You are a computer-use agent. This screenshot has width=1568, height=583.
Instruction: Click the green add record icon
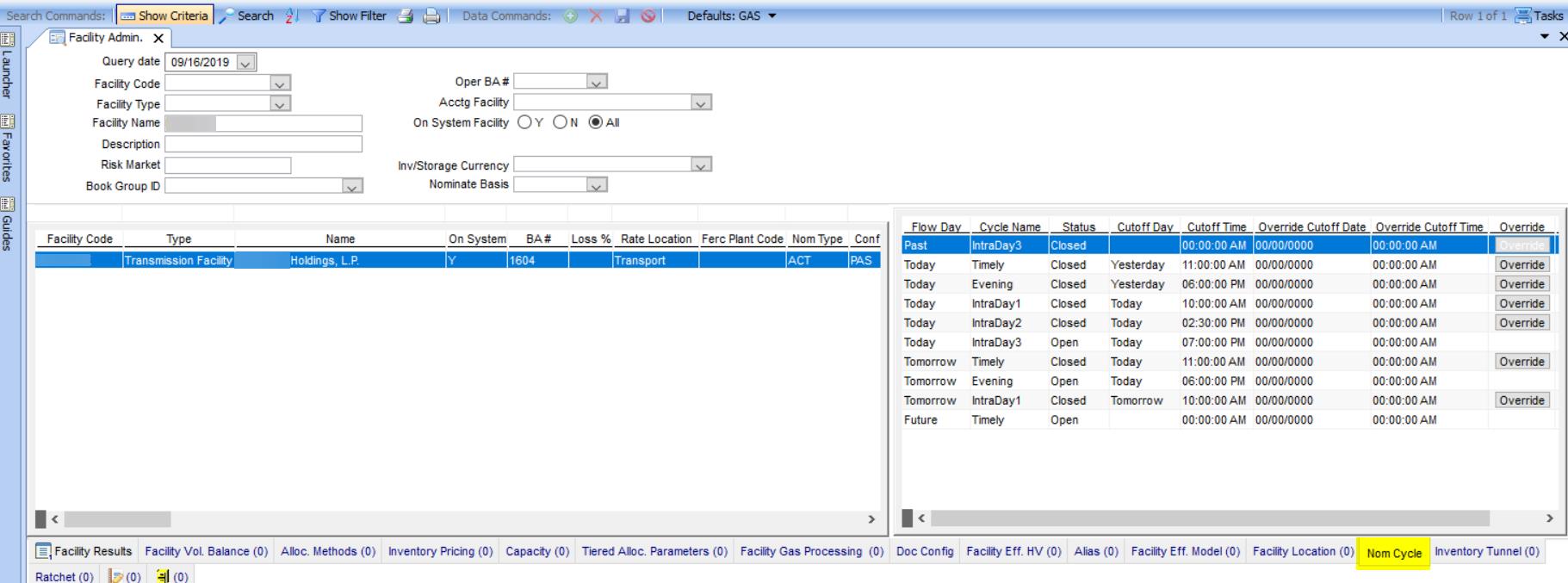pyautogui.click(x=570, y=16)
